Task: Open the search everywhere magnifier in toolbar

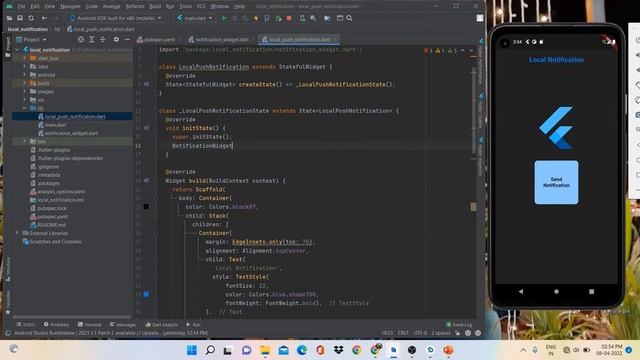Action: click(349, 18)
